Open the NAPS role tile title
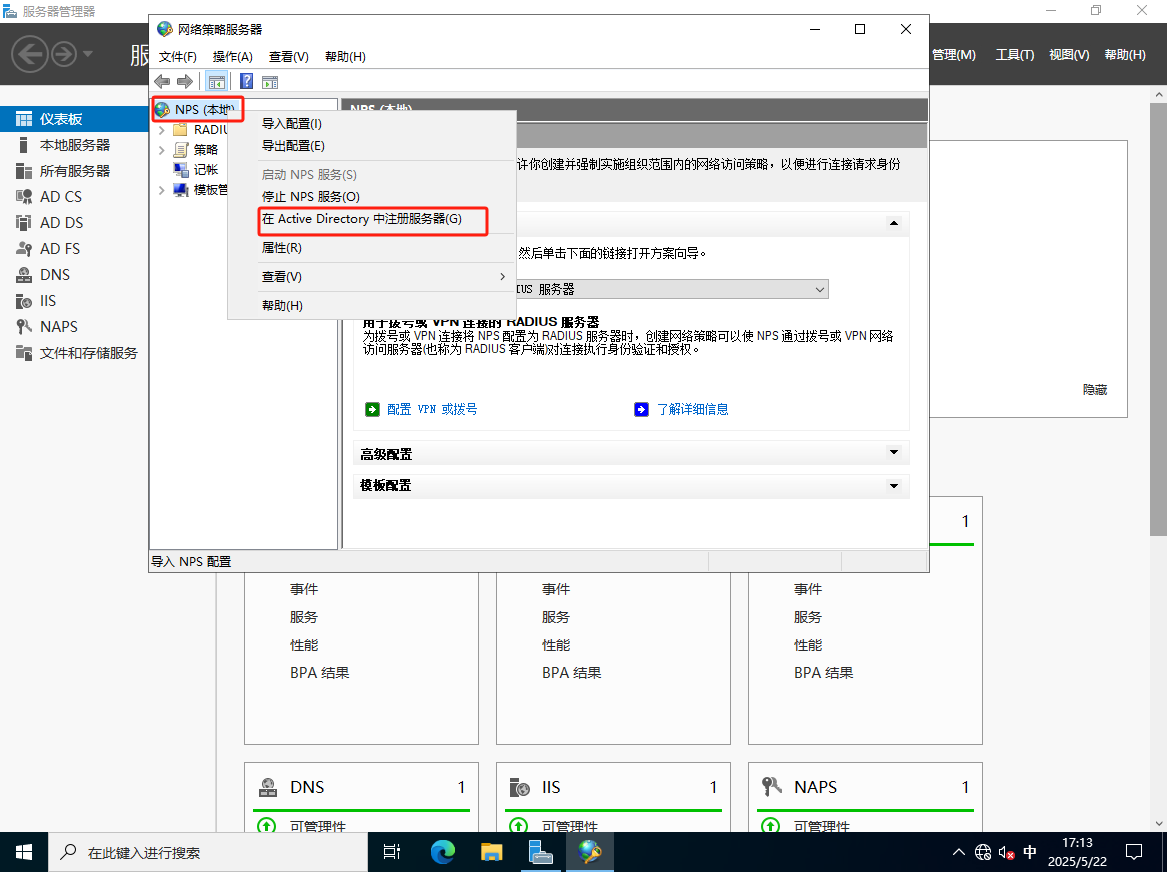 point(816,787)
